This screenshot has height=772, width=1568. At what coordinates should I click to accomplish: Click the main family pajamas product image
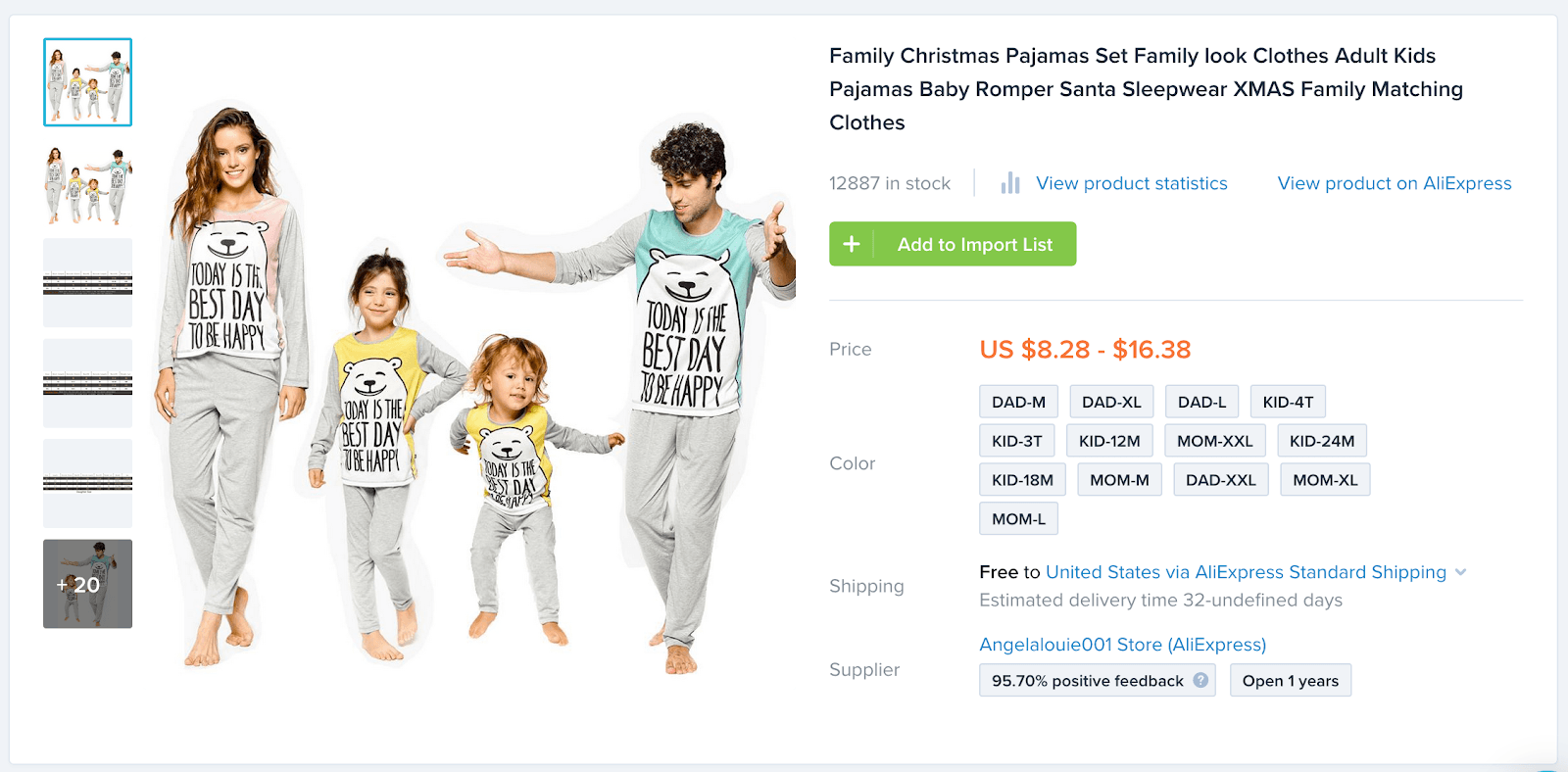[x=470, y=392]
